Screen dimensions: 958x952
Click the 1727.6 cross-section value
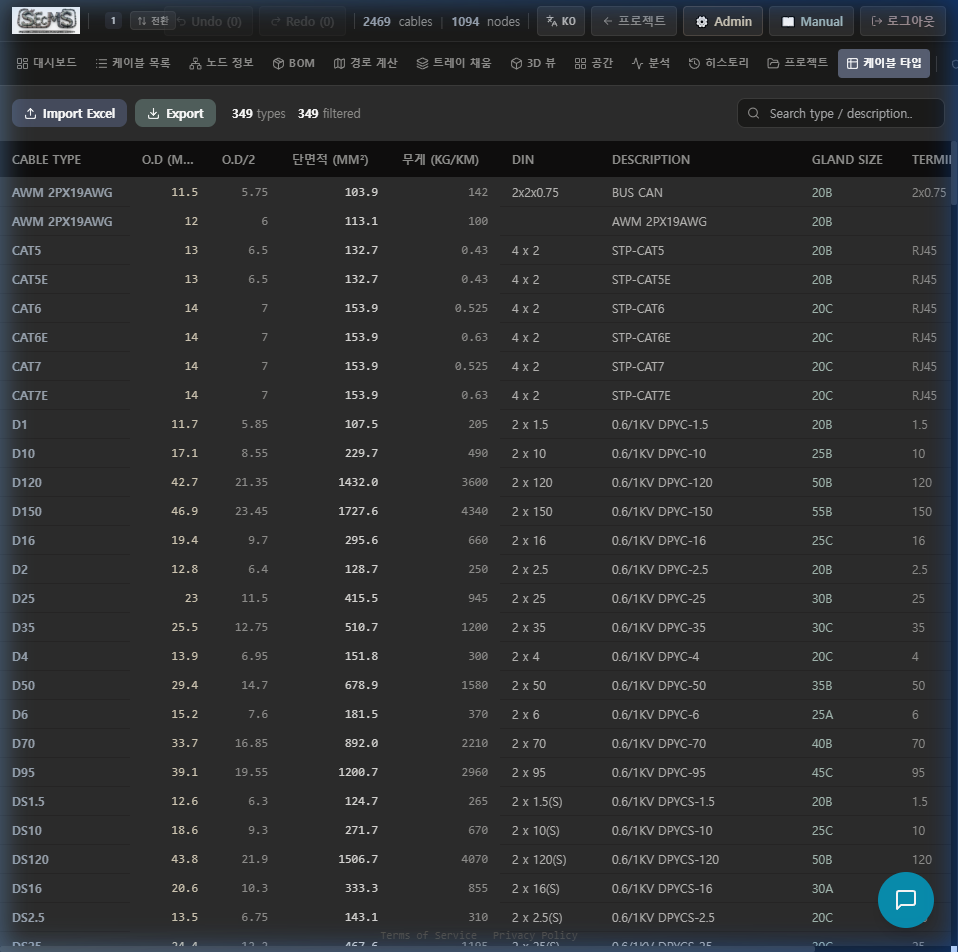tap(358, 511)
